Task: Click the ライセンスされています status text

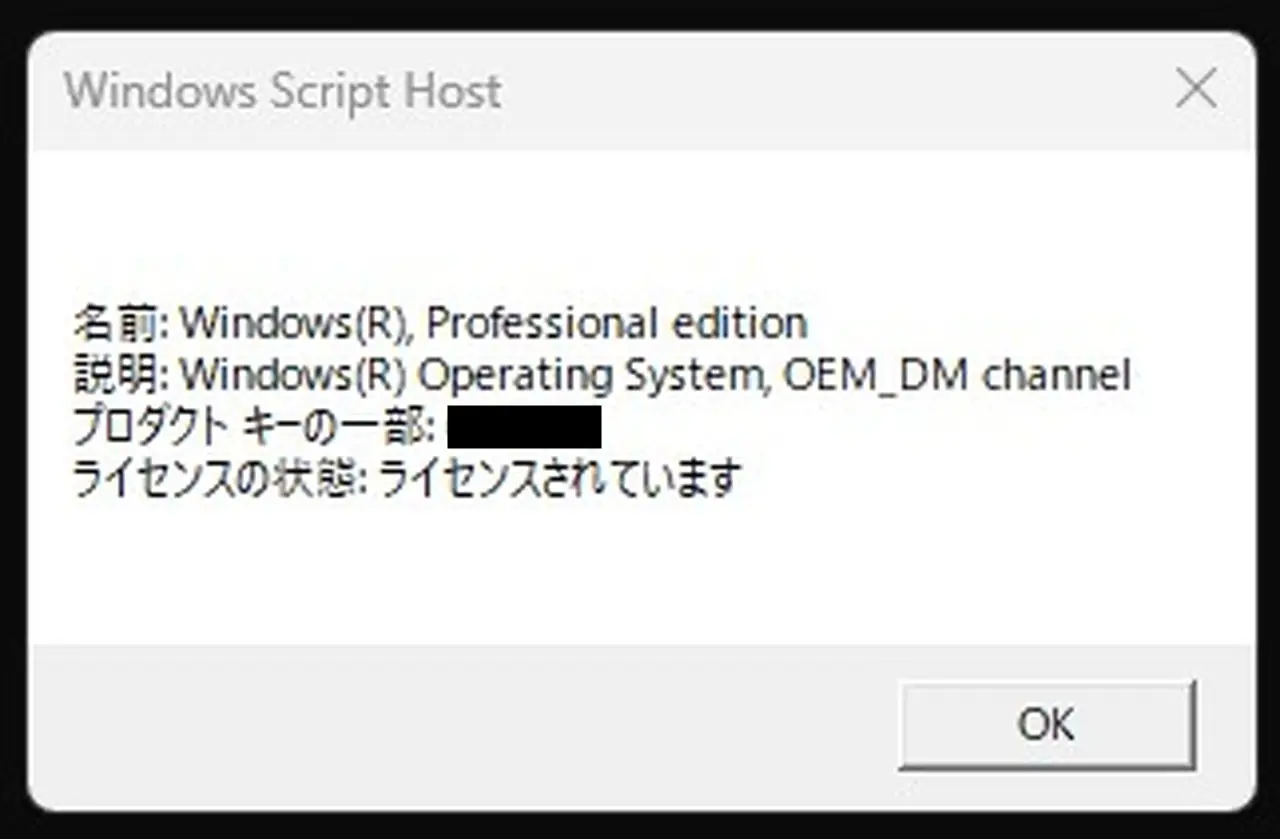Action: click(x=560, y=480)
